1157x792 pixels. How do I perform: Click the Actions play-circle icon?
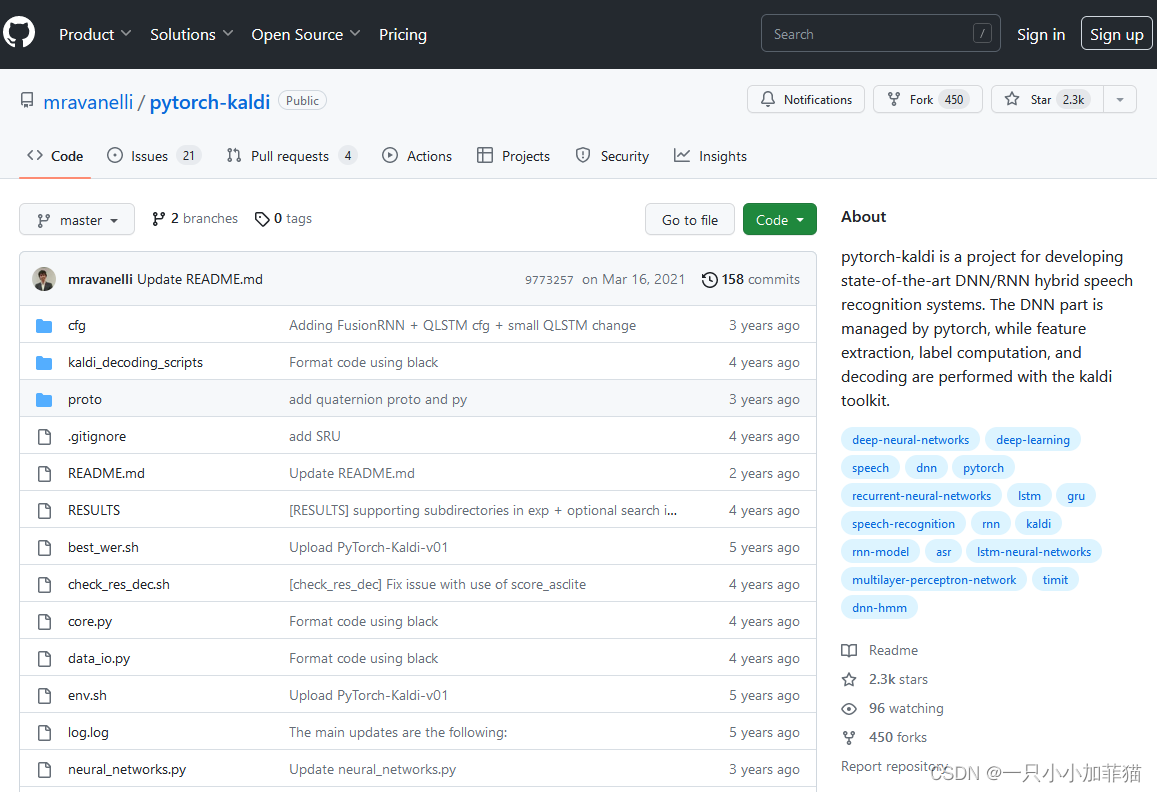click(x=390, y=155)
